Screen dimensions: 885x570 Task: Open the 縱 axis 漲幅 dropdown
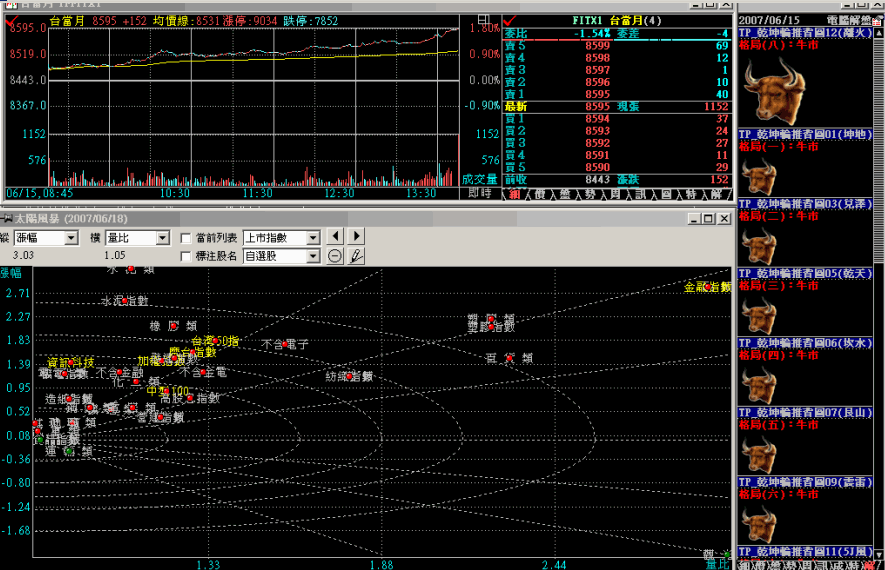tap(71, 238)
